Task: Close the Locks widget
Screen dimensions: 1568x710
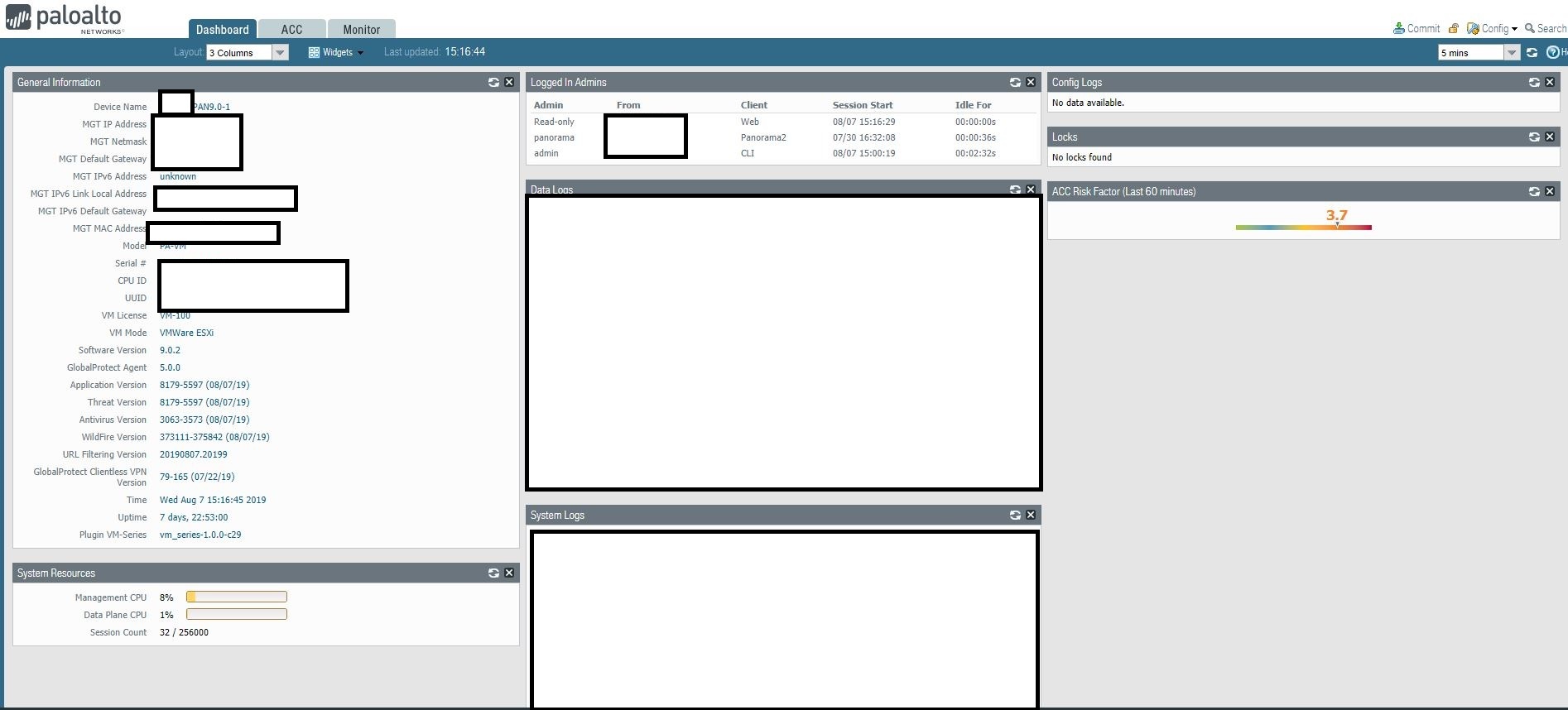Action: pos(1550,137)
